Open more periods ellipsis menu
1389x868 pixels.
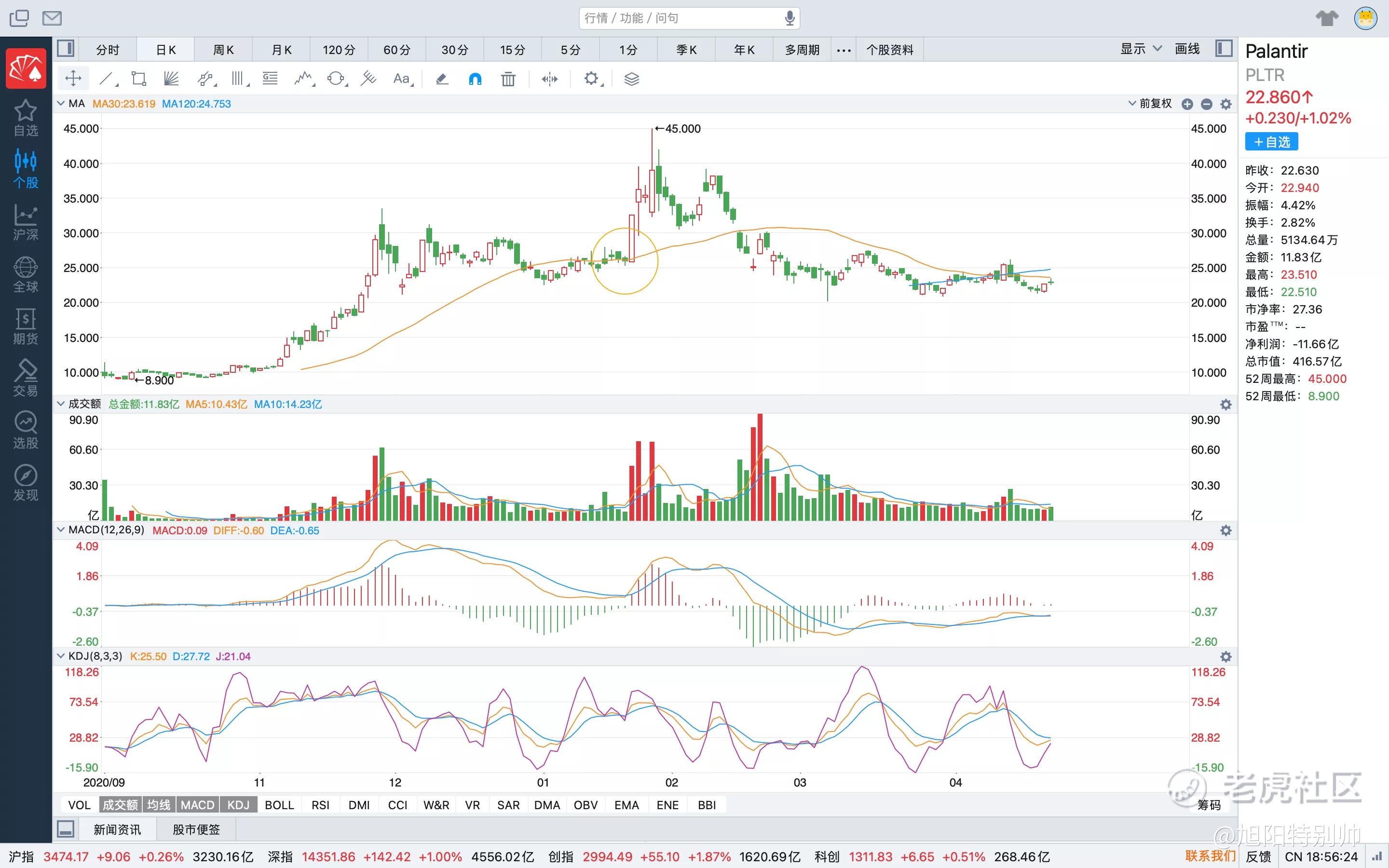844,50
